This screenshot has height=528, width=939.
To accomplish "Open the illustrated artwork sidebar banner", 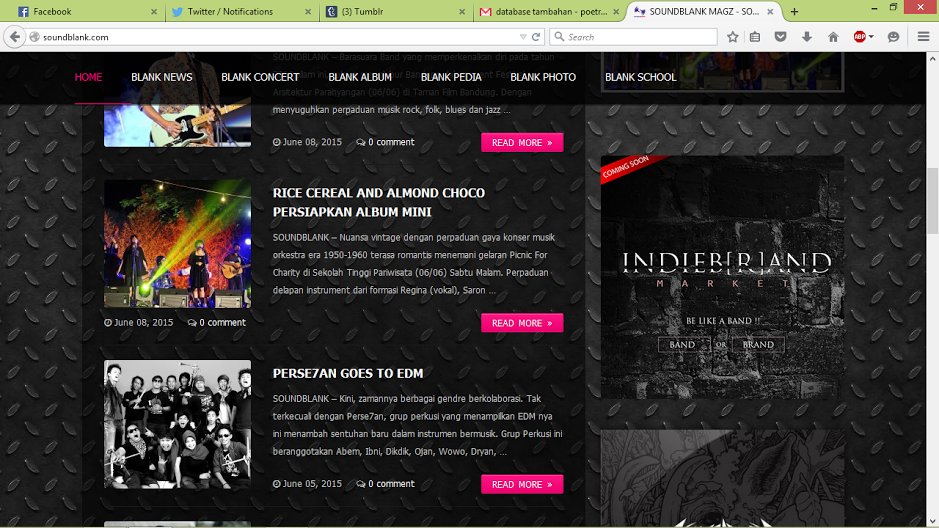I will (x=723, y=478).
